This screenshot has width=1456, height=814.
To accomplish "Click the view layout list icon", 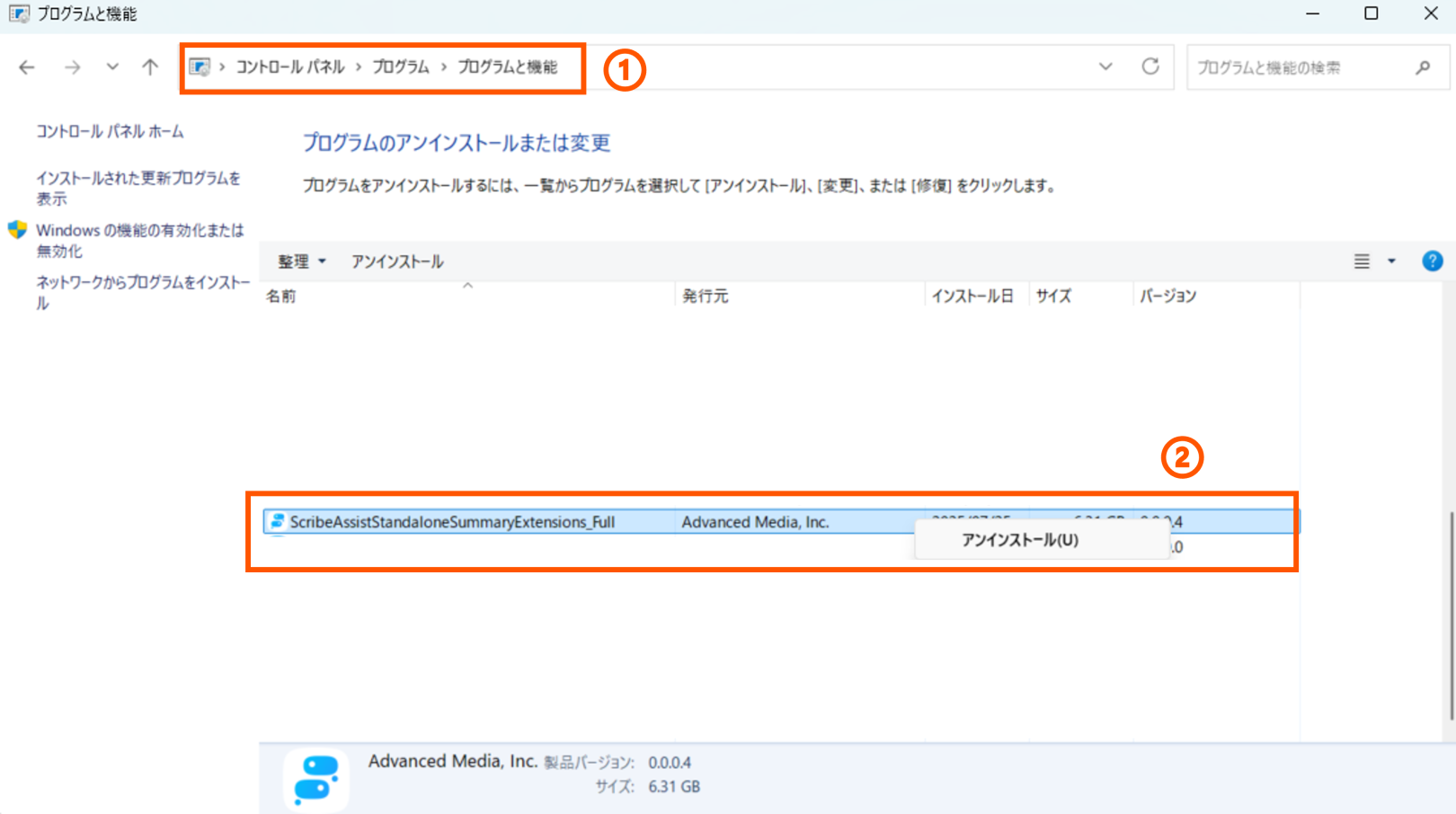I will pos(1362,261).
